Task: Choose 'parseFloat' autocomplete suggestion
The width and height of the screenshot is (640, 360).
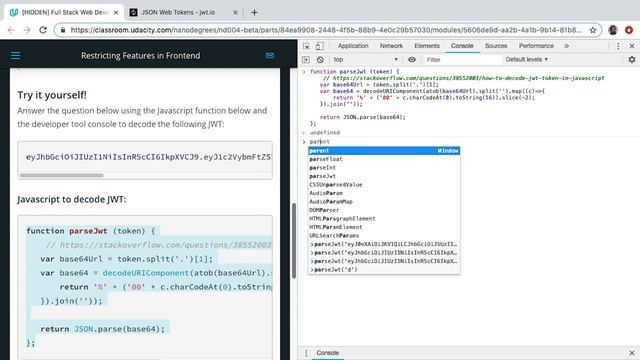Action: click(x=384, y=159)
